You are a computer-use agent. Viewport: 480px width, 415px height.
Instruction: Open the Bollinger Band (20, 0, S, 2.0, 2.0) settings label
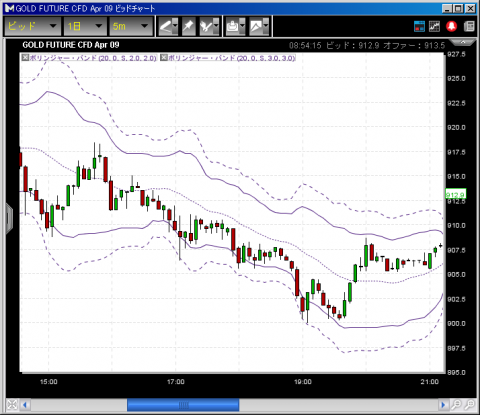coord(93,58)
